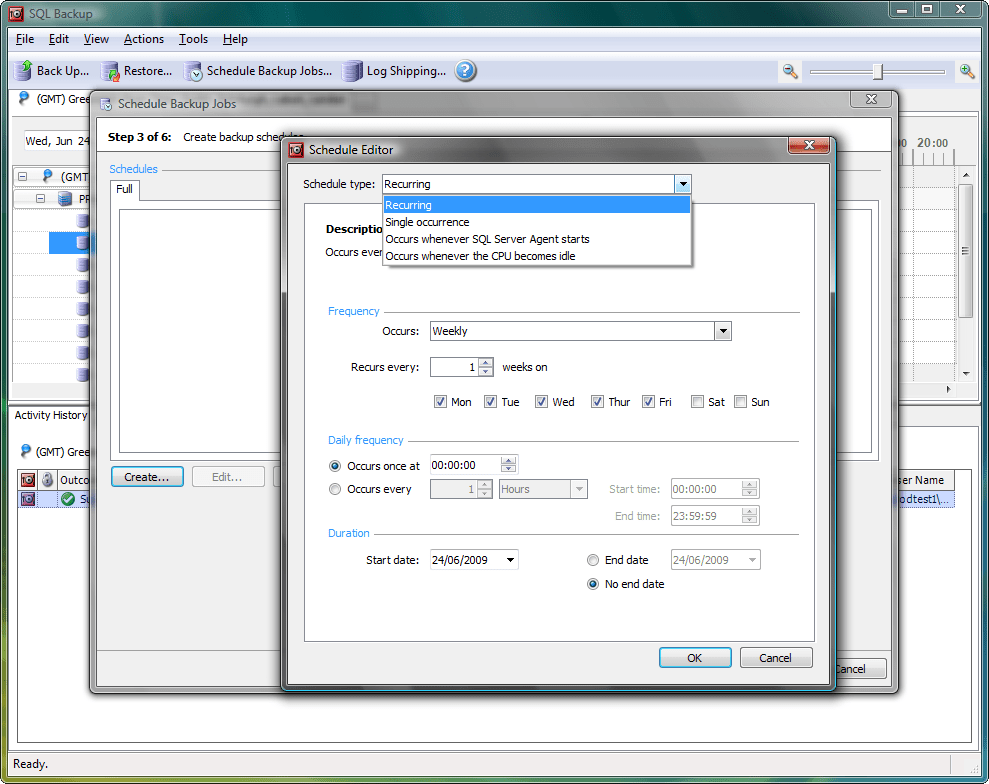
Task: Click the zoom-in magnifier at the far right
Action: 966,71
